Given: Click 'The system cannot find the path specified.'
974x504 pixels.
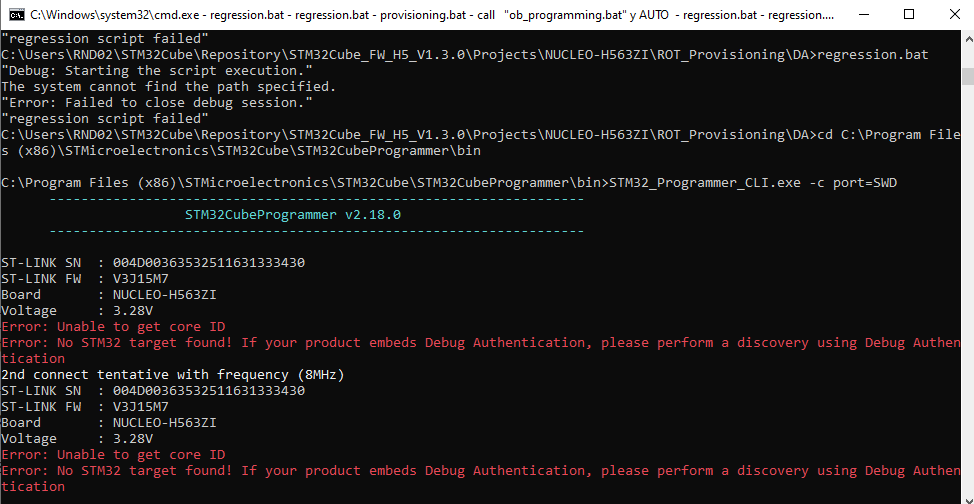Looking at the screenshot, I should coord(168,87).
